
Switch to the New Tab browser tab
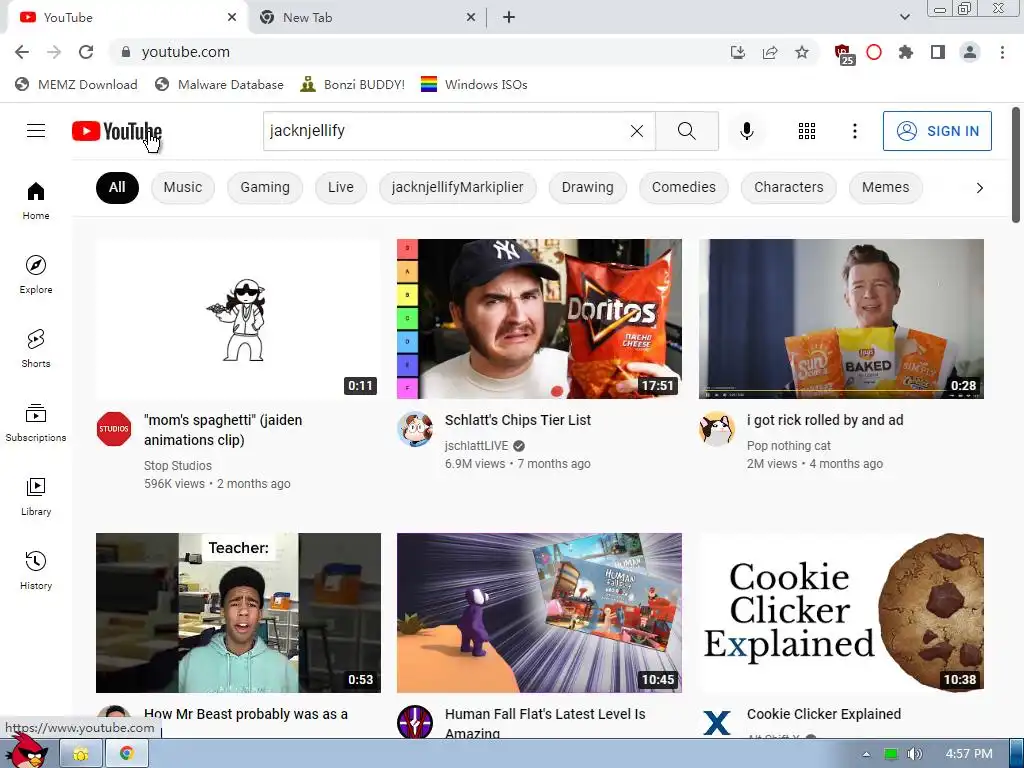(368, 18)
